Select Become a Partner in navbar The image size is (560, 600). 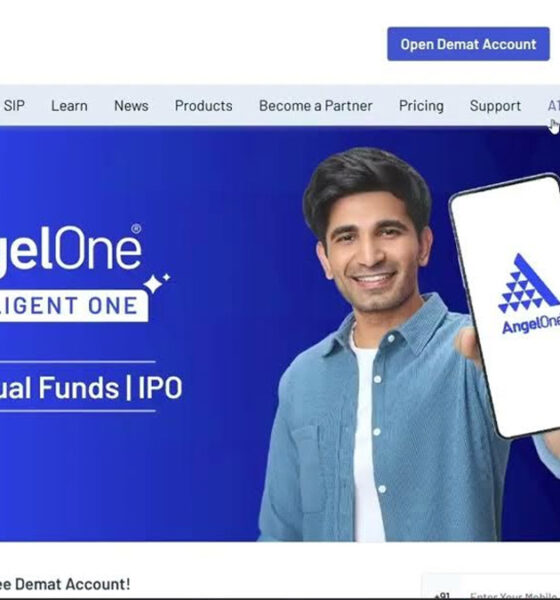click(316, 106)
